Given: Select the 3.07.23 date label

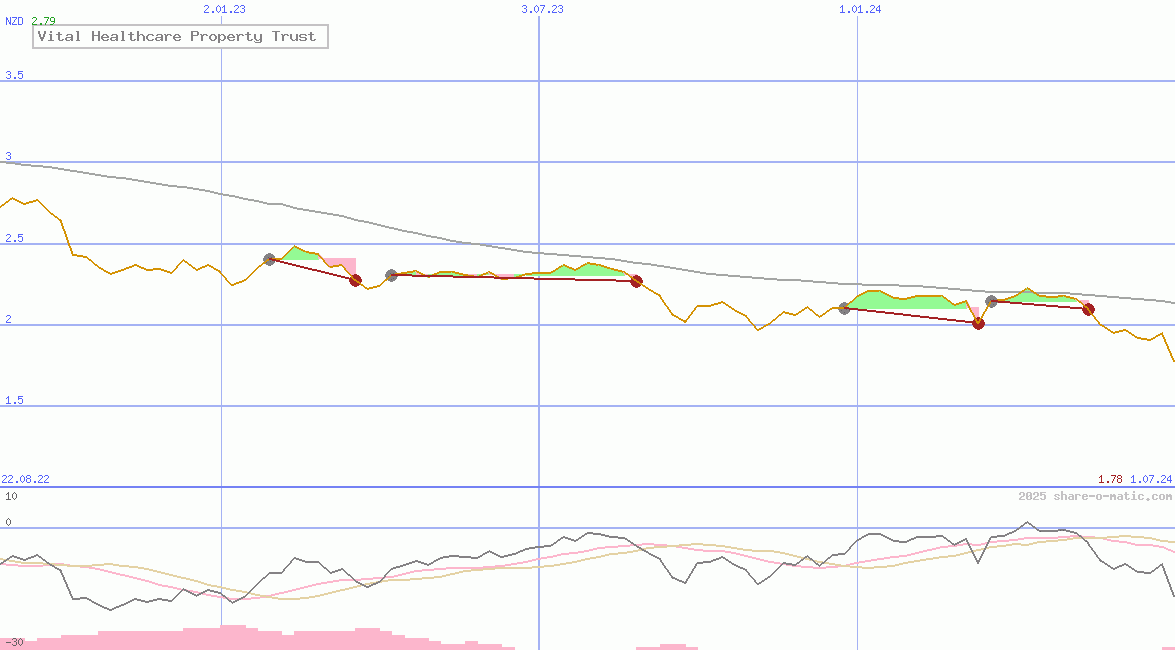Looking at the screenshot, I should click(542, 9).
